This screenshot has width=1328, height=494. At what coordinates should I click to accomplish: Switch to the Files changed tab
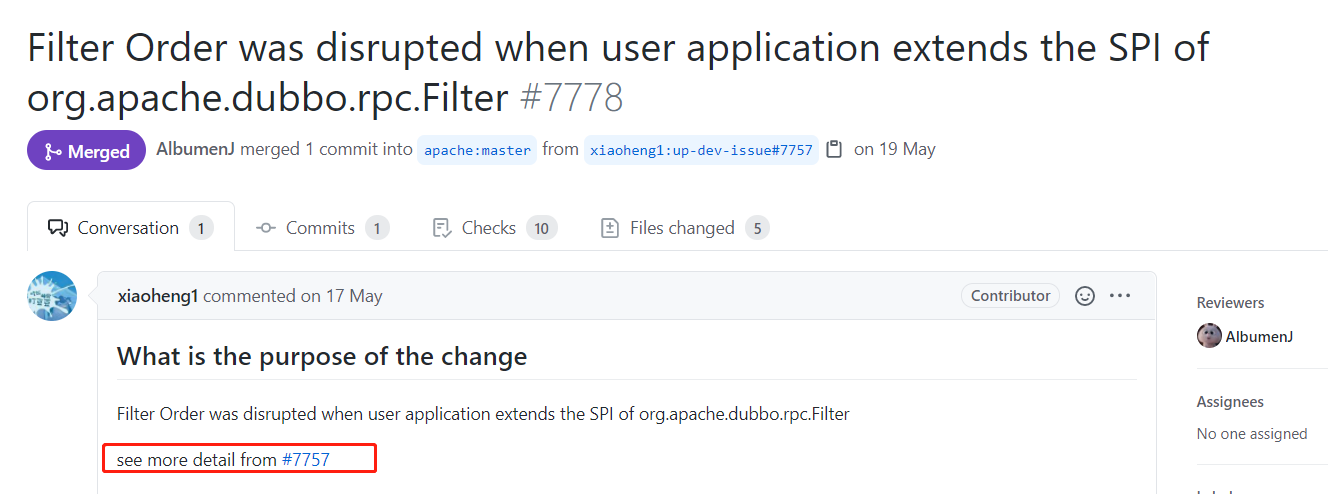(683, 228)
